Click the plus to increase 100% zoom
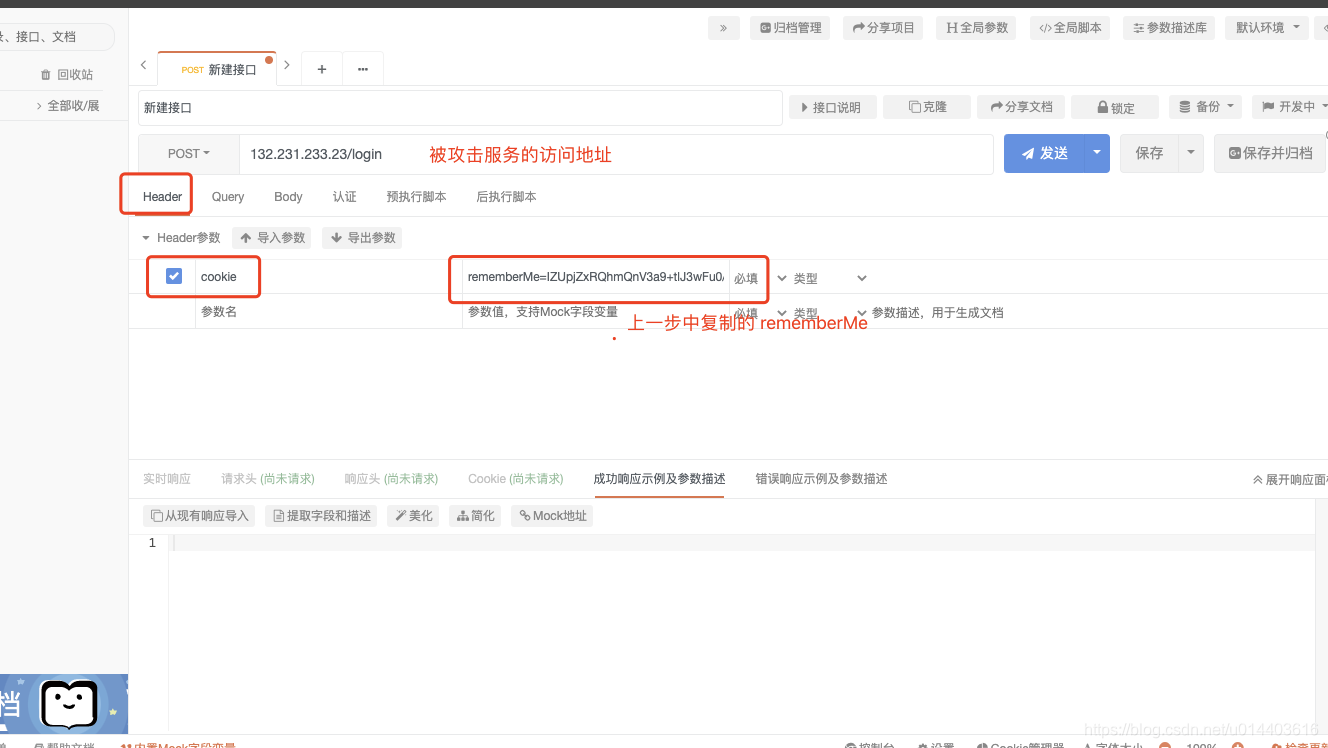The height and width of the screenshot is (748, 1328). click(x=1237, y=745)
